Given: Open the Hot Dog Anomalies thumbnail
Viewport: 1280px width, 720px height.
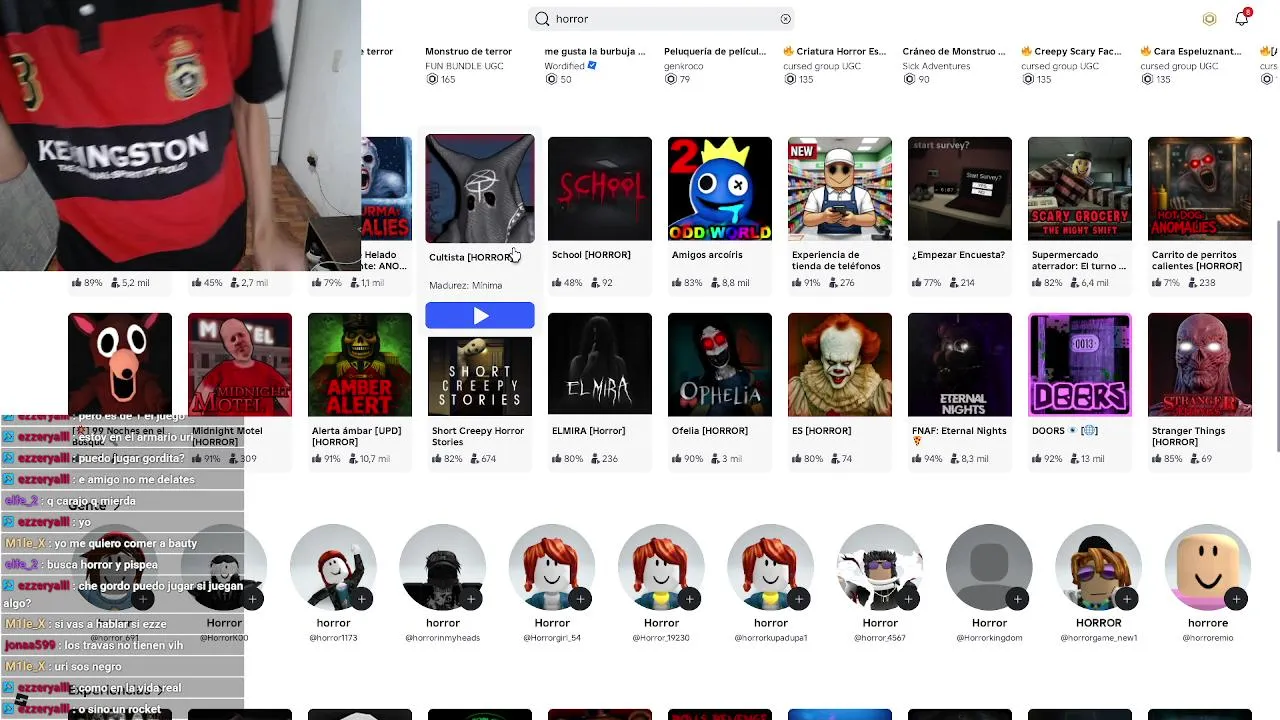Looking at the screenshot, I should click(1200, 189).
